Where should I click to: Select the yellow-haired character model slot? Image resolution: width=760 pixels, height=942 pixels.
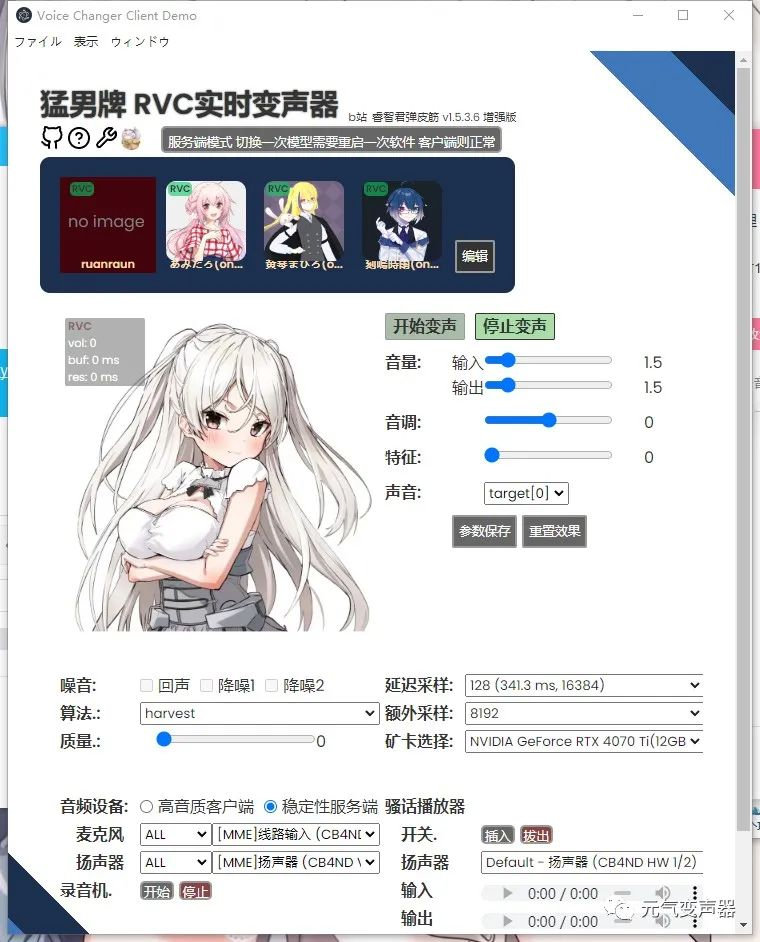304,226
